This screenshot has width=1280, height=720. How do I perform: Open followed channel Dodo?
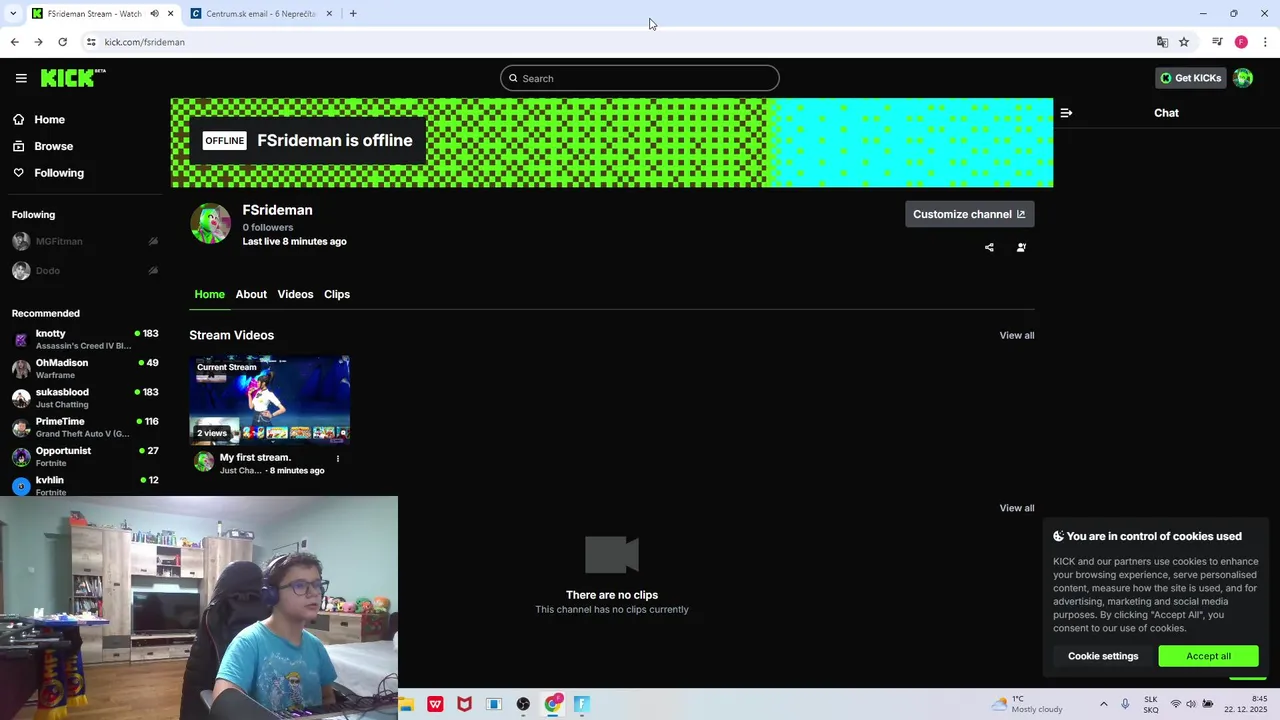click(48, 270)
